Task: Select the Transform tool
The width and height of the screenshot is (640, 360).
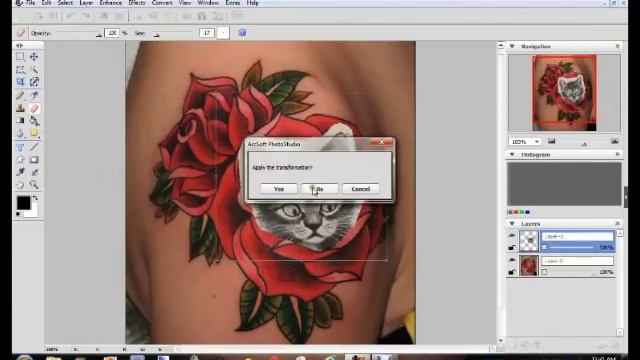Action: (34, 82)
